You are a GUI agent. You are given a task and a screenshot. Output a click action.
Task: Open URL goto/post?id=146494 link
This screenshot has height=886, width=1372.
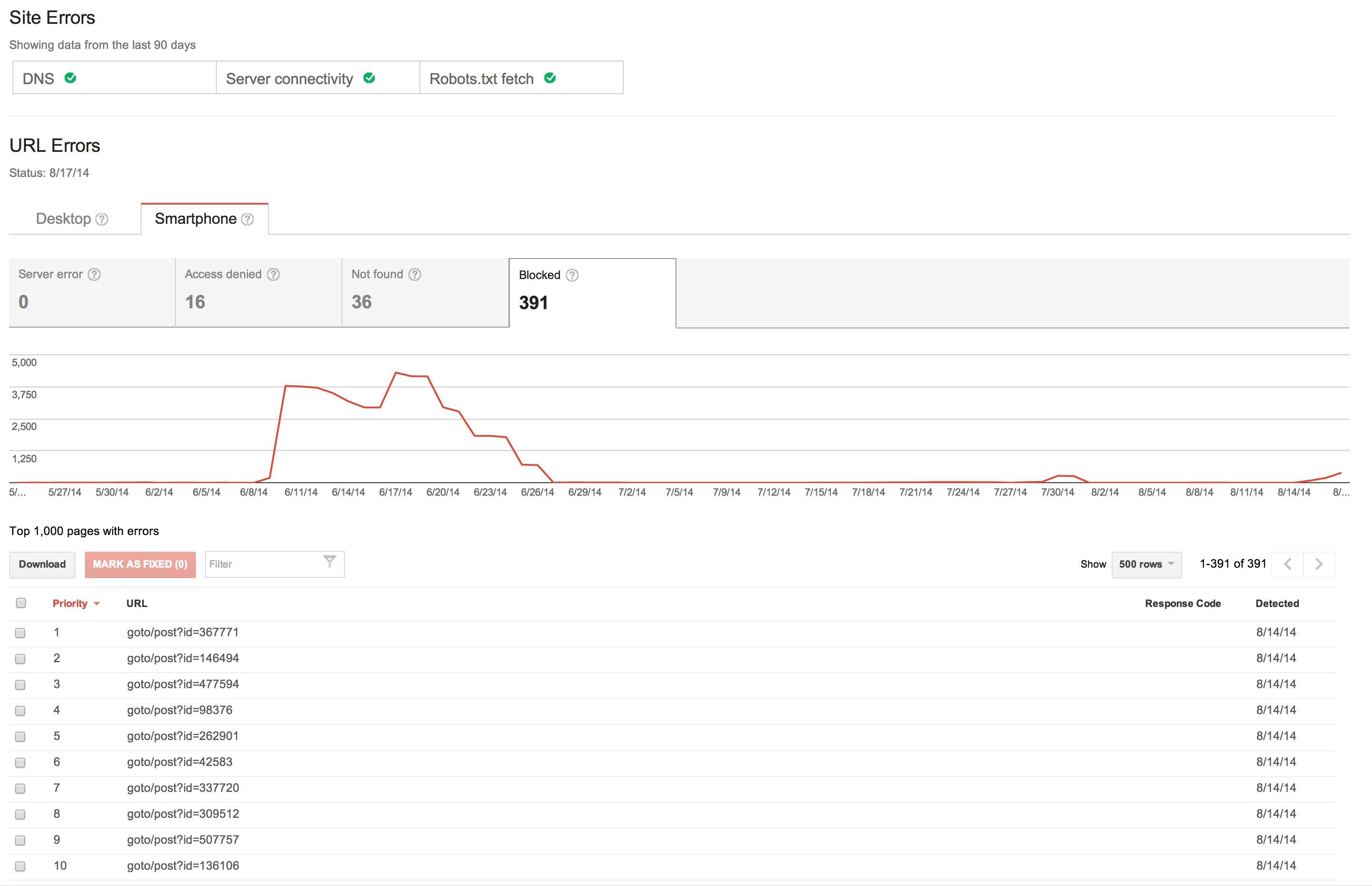pyautogui.click(x=183, y=658)
